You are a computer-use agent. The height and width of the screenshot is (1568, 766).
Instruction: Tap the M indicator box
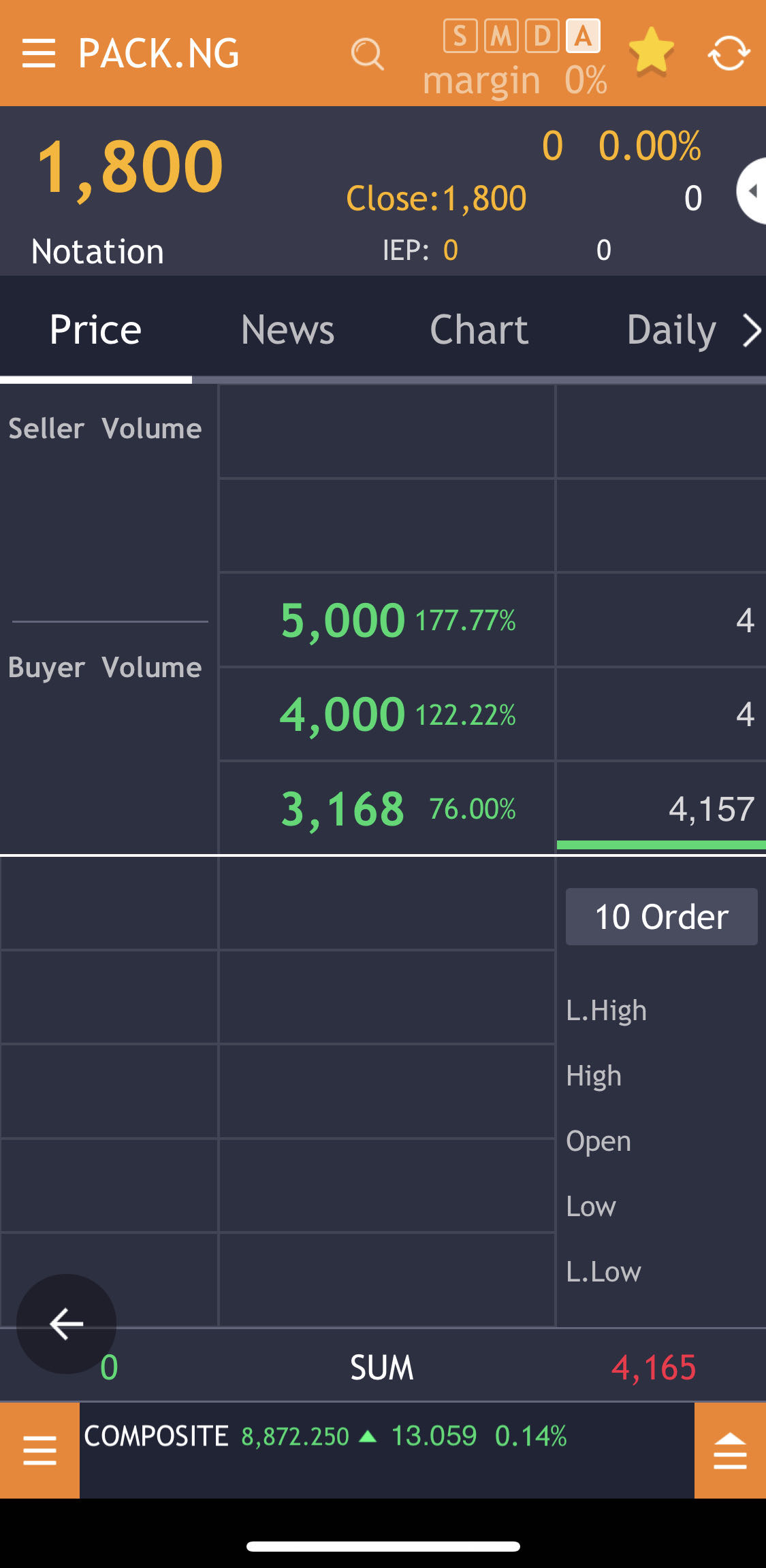tap(501, 36)
